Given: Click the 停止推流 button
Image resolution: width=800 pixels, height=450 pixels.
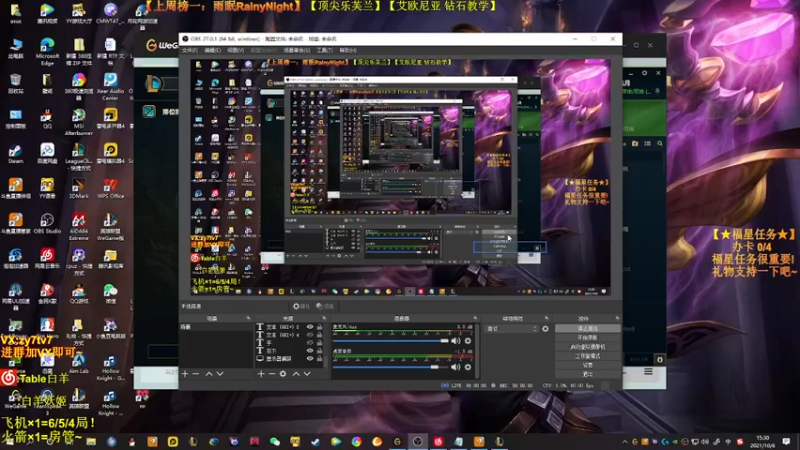Looking at the screenshot, I should (x=588, y=329).
